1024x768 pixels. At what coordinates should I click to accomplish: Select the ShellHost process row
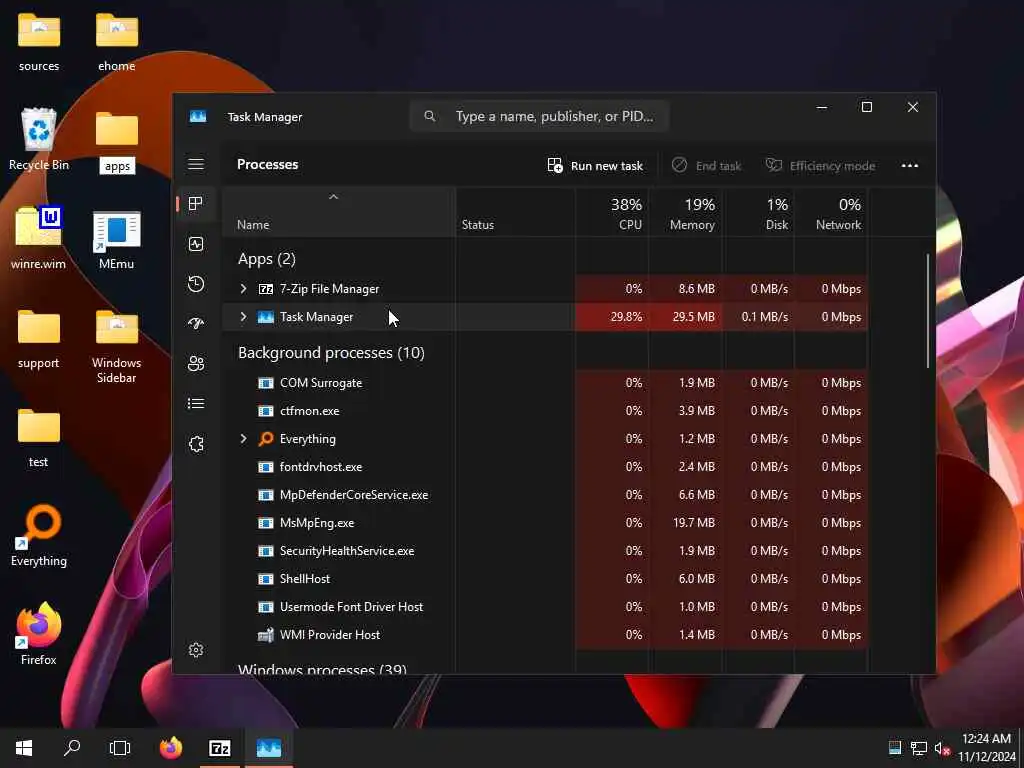coord(545,579)
